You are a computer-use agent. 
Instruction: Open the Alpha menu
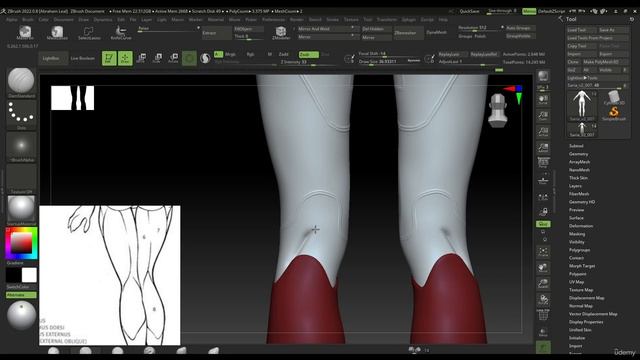12,20
